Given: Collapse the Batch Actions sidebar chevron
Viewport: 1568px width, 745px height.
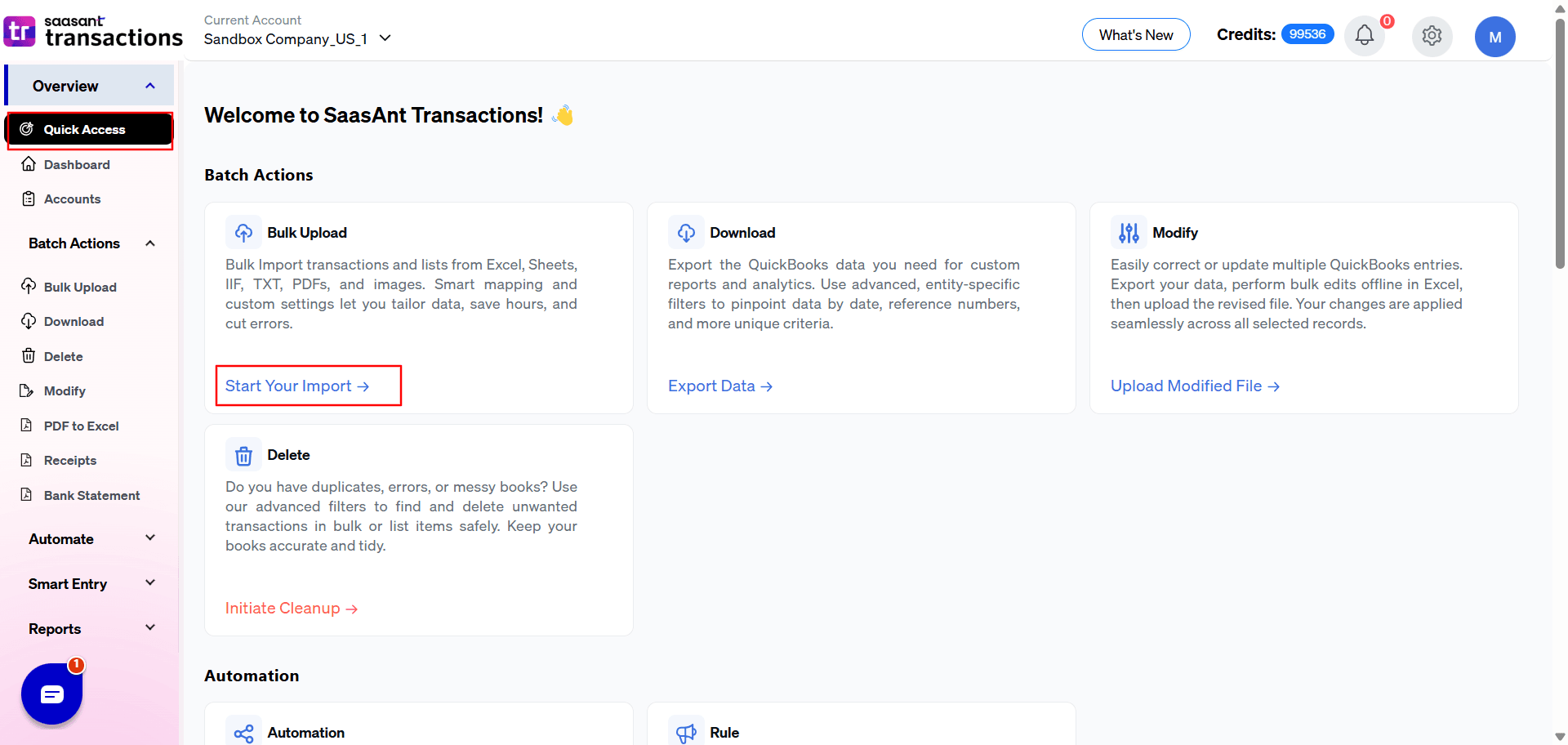Looking at the screenshot, I should pyautogui.click(x=150, y=243).
